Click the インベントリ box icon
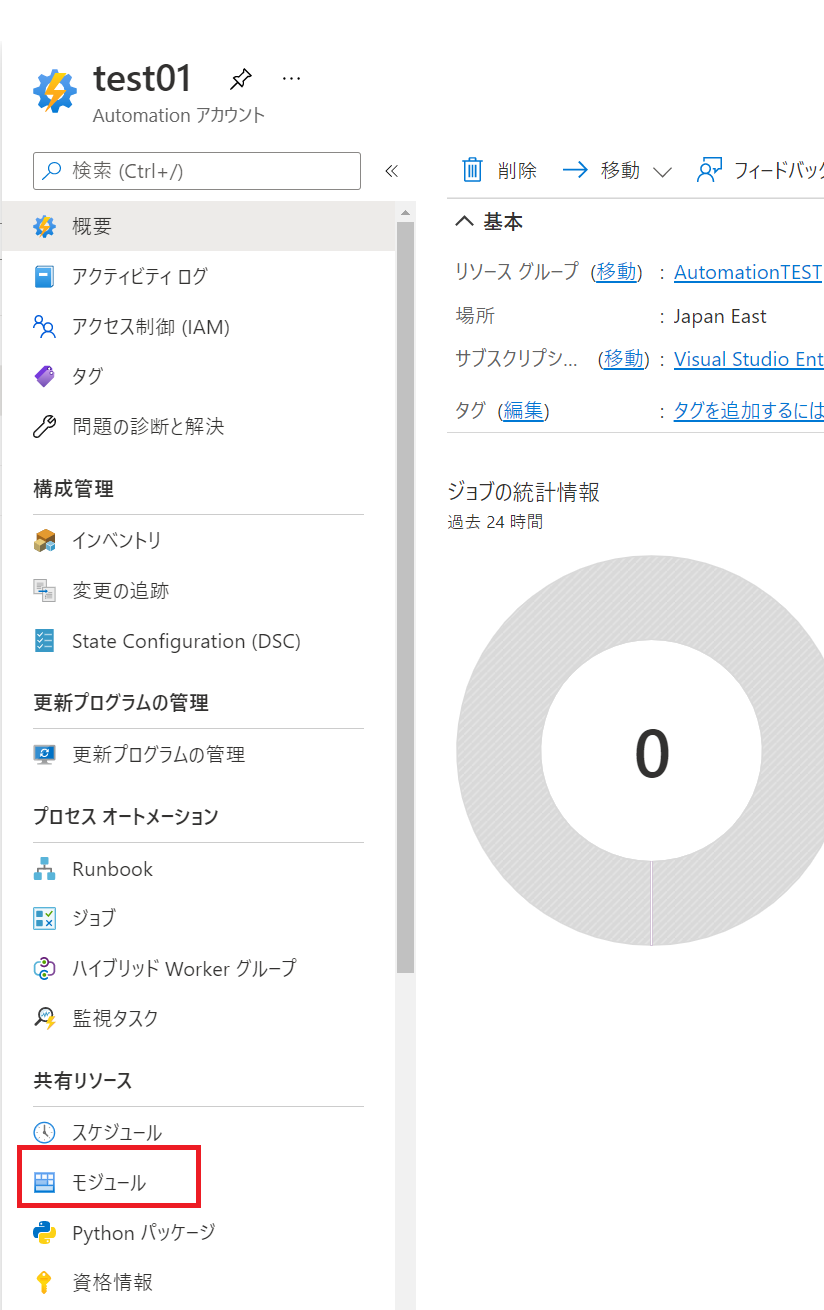This screenshot has height=1310, width=824. pos(45,541)
